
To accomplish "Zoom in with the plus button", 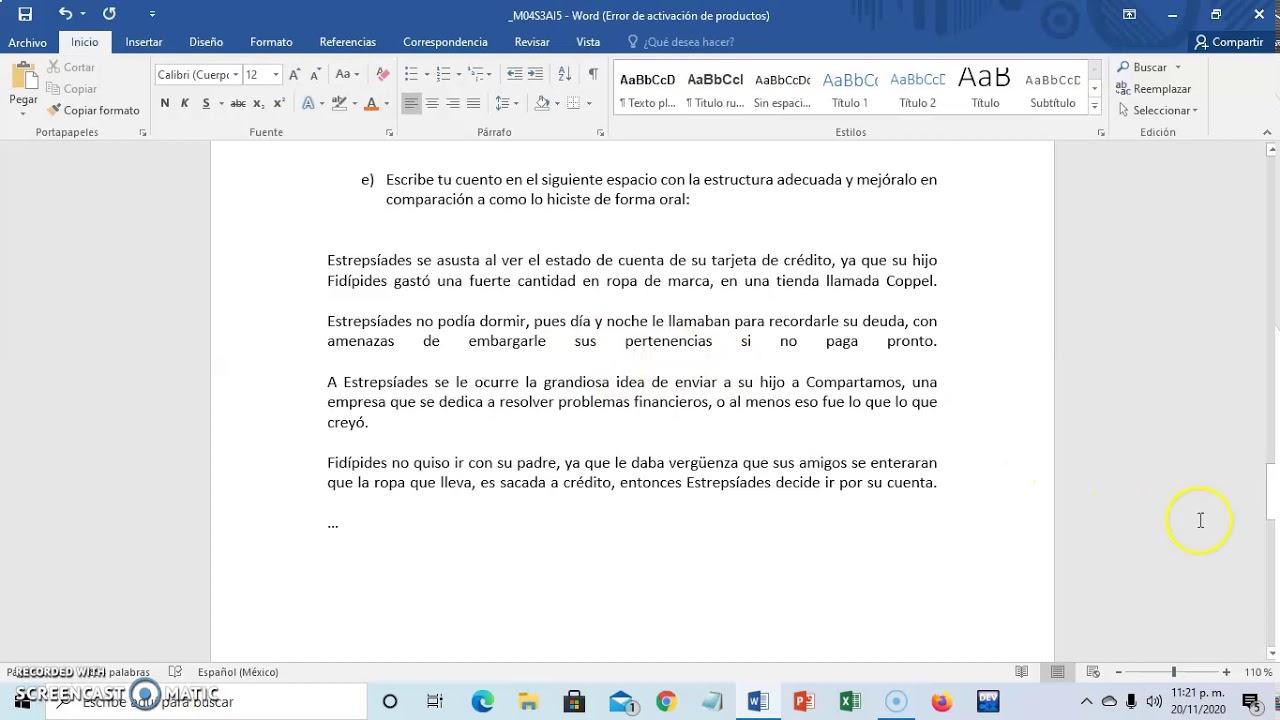I will point(1226,672).
